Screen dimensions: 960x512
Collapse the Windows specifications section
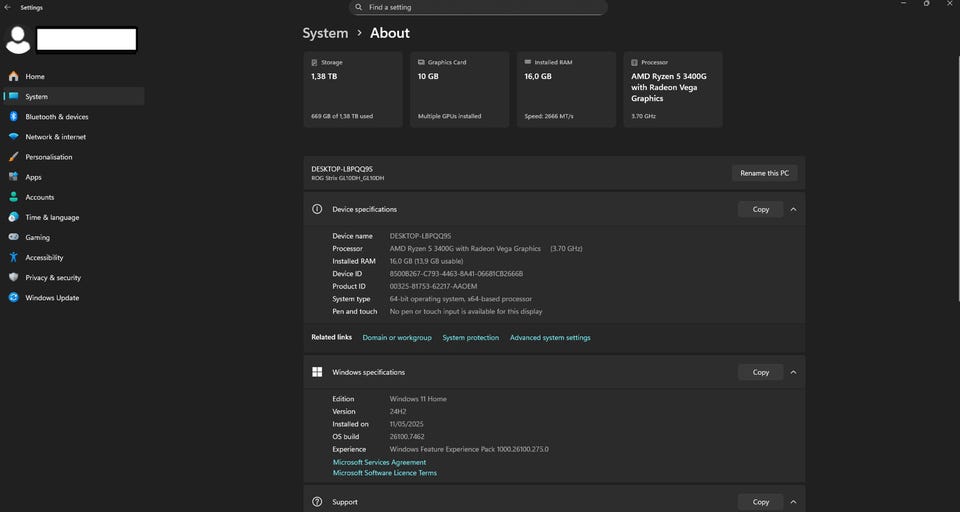pyautogui.click(x=793, y=372)
